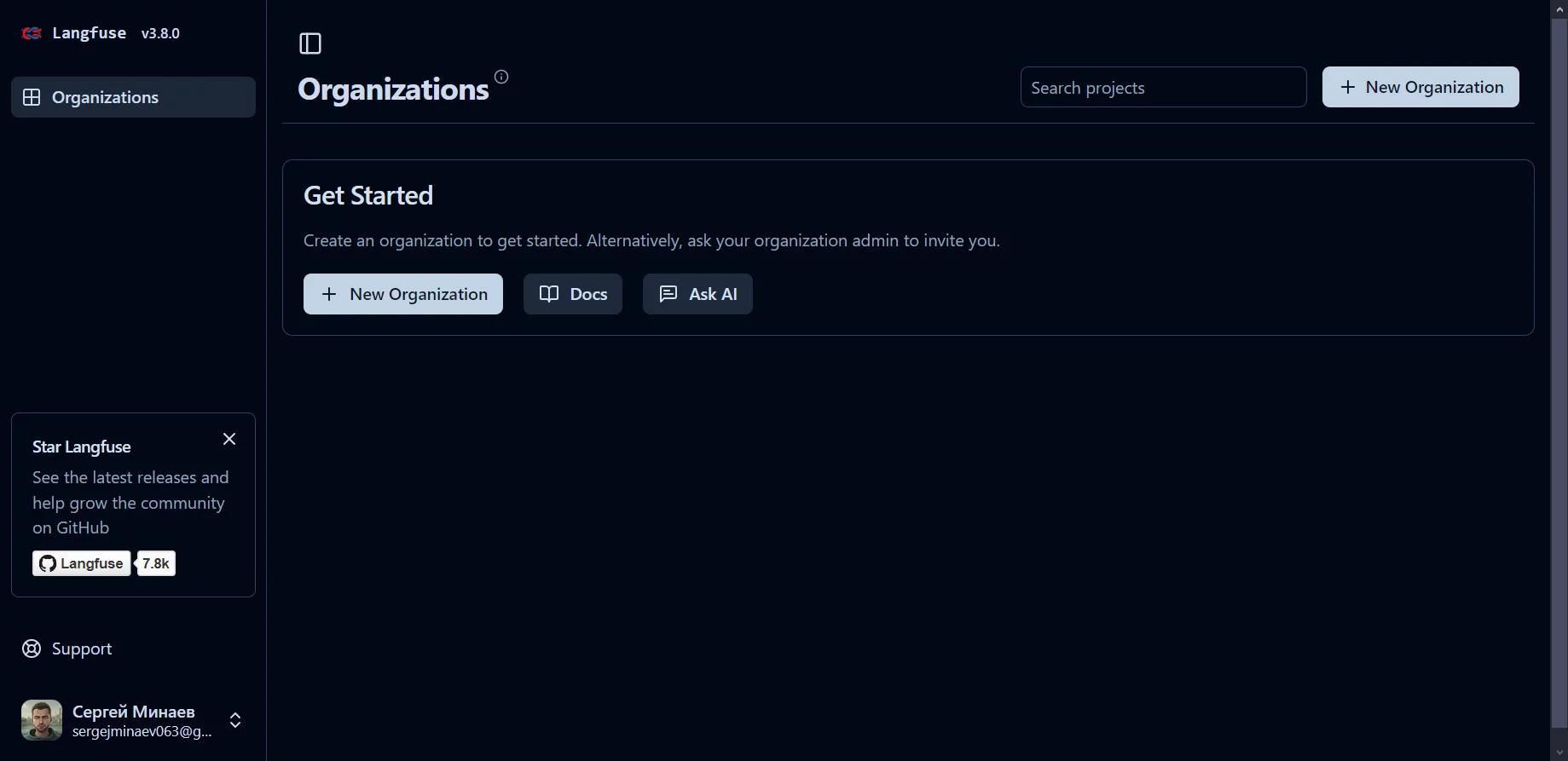
Task: Open the Docs button
Action: [573, 294]
